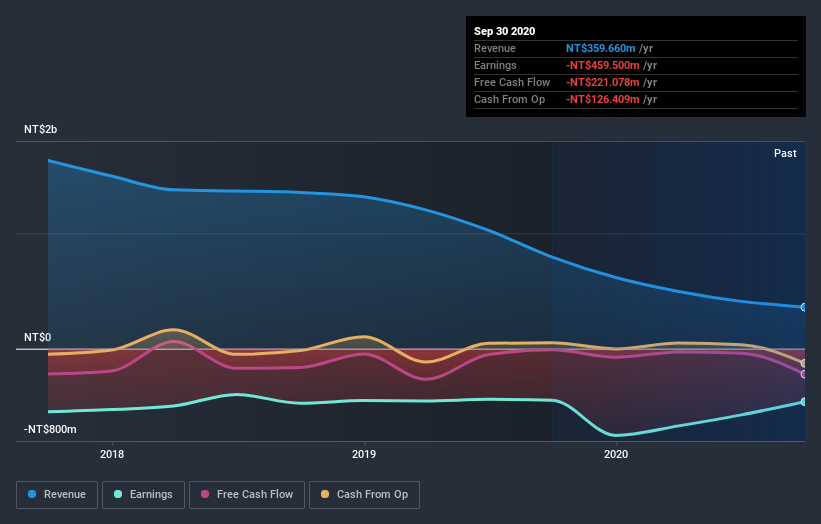Click the Cash From Op label in the tooltip
The height and width of the screenshot is (524, 821).
pos(509,99)
